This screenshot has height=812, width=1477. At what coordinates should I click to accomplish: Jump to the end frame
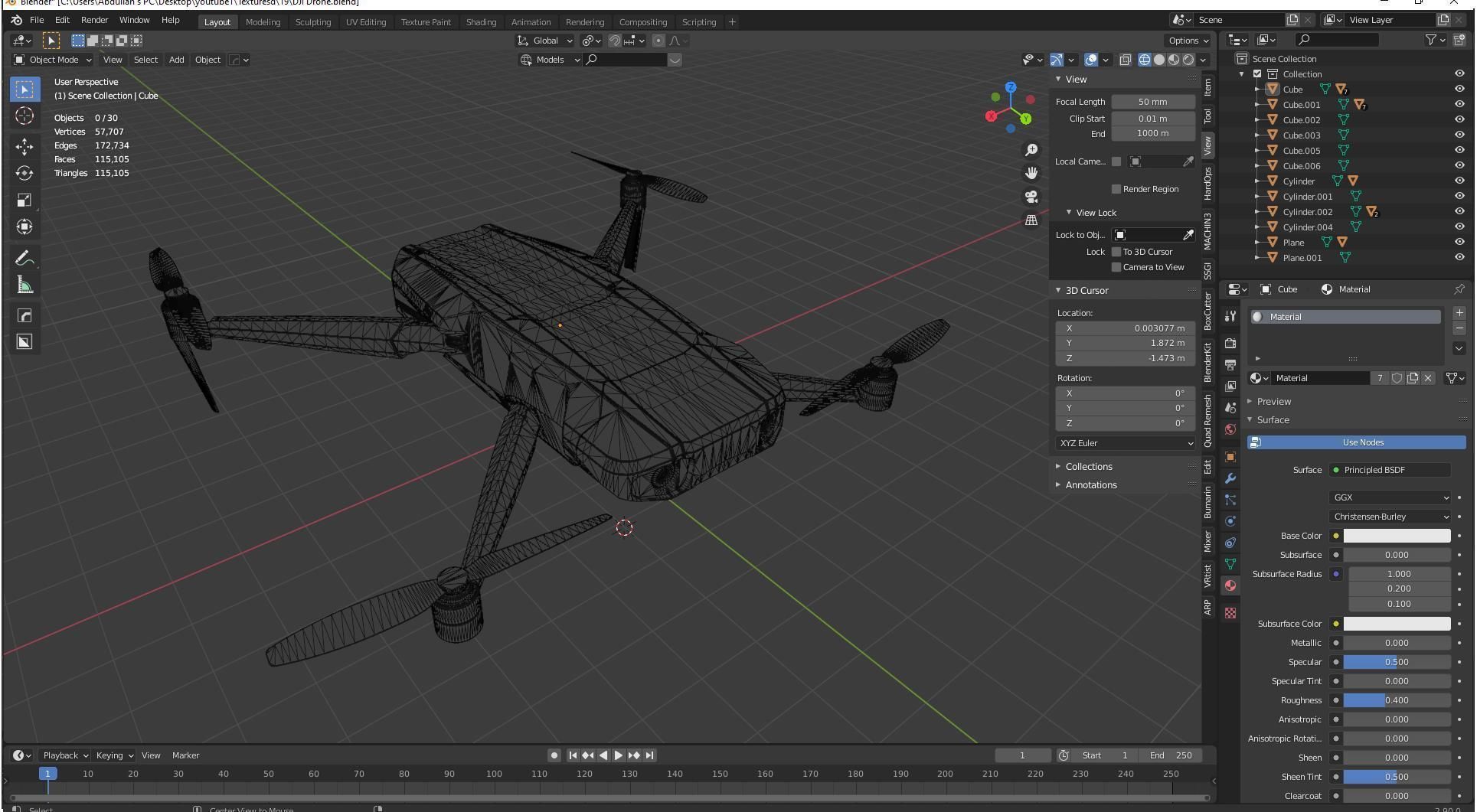pos(649,755)
